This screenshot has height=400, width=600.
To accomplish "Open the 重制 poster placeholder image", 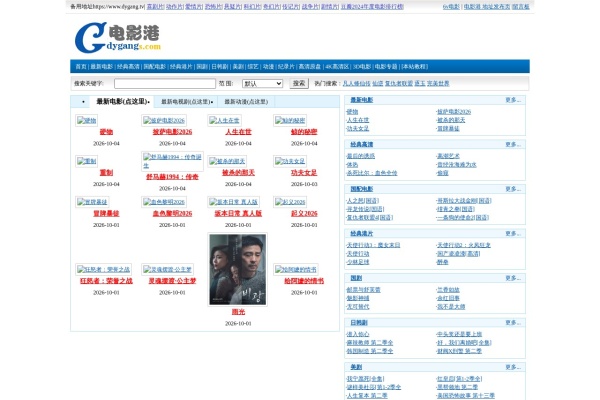I will click(x=86, y=161).
